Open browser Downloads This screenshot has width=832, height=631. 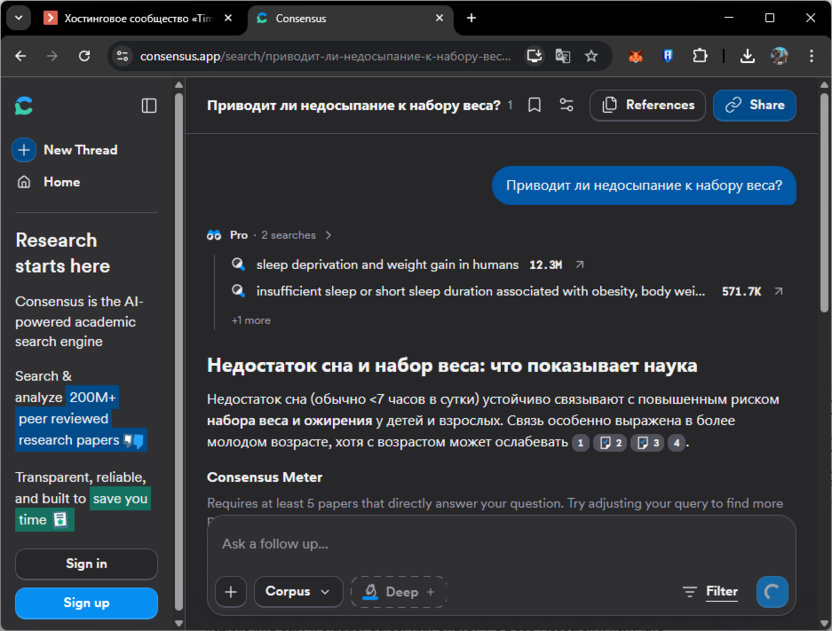point(747,56)
